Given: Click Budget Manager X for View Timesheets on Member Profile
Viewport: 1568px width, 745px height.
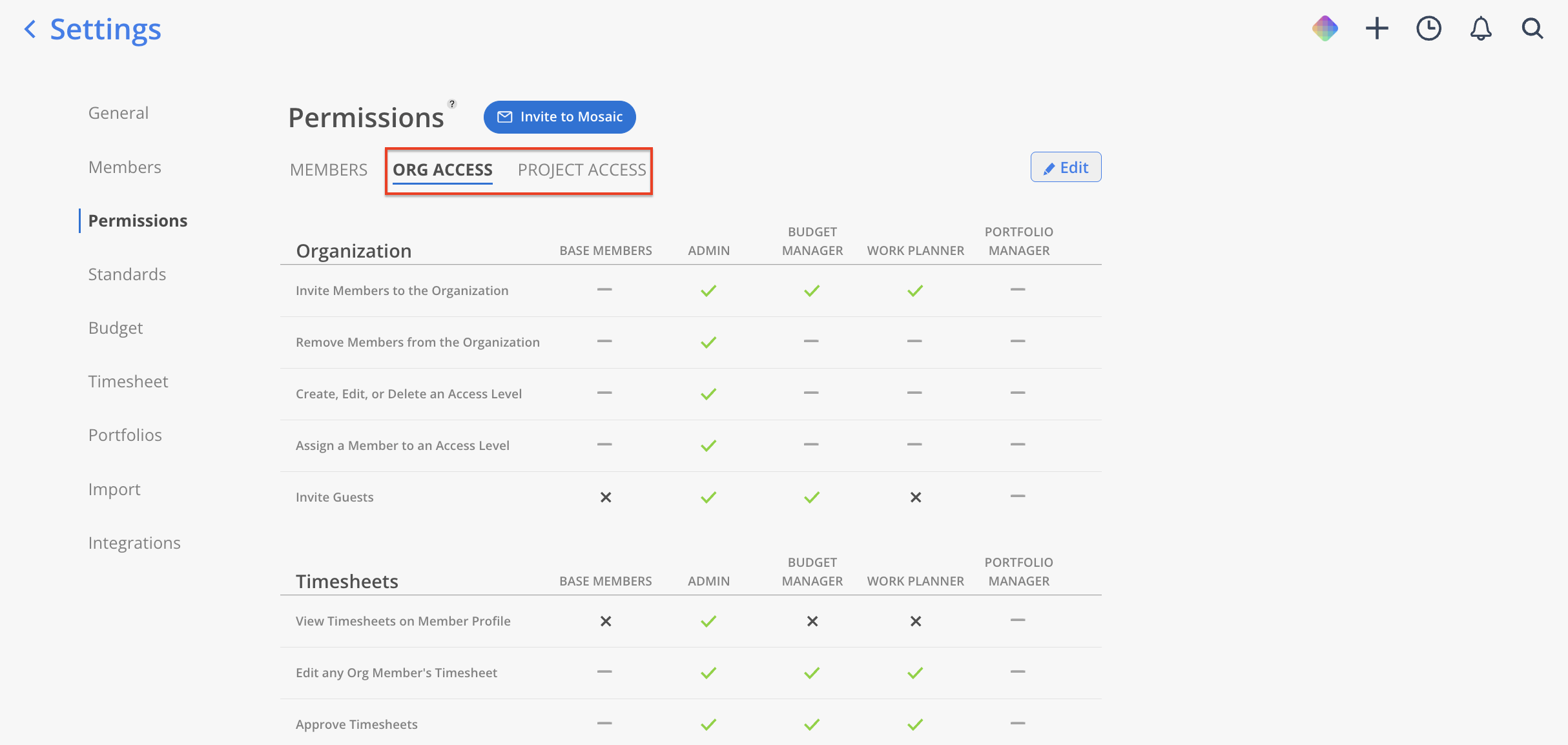Looking at the screenshot, I should point(812,621).
